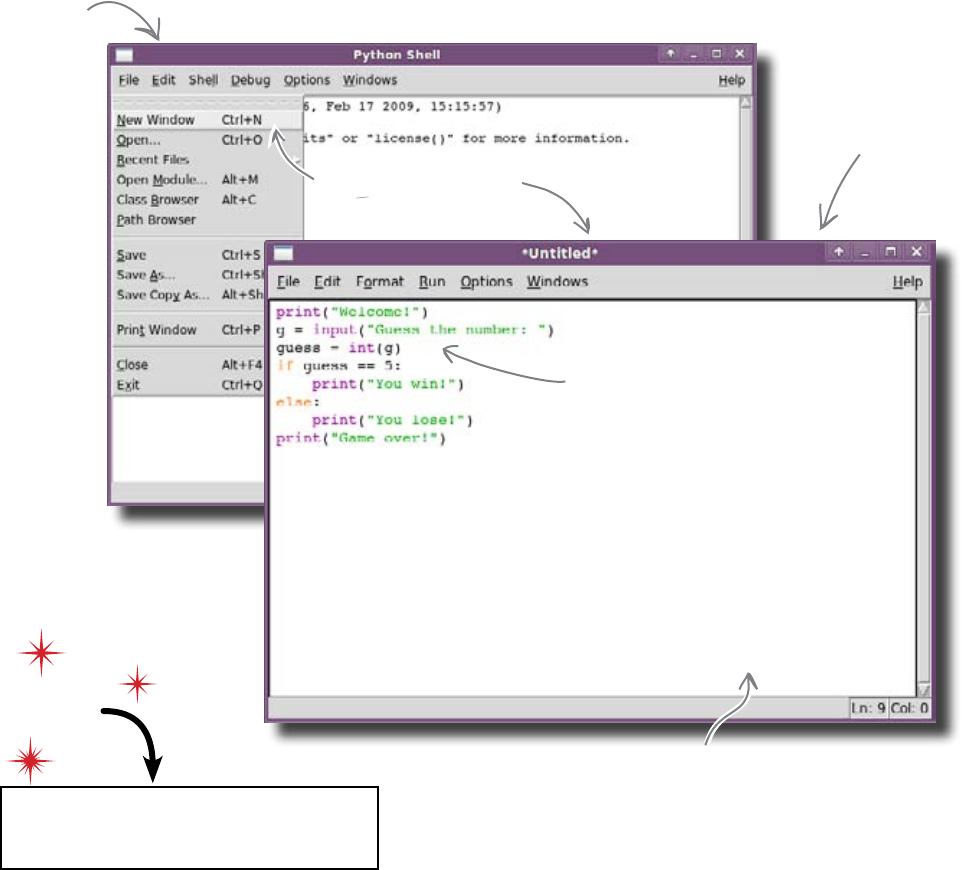
Task: Open the Debug menu in Python Shell
Action: (250, 80)
